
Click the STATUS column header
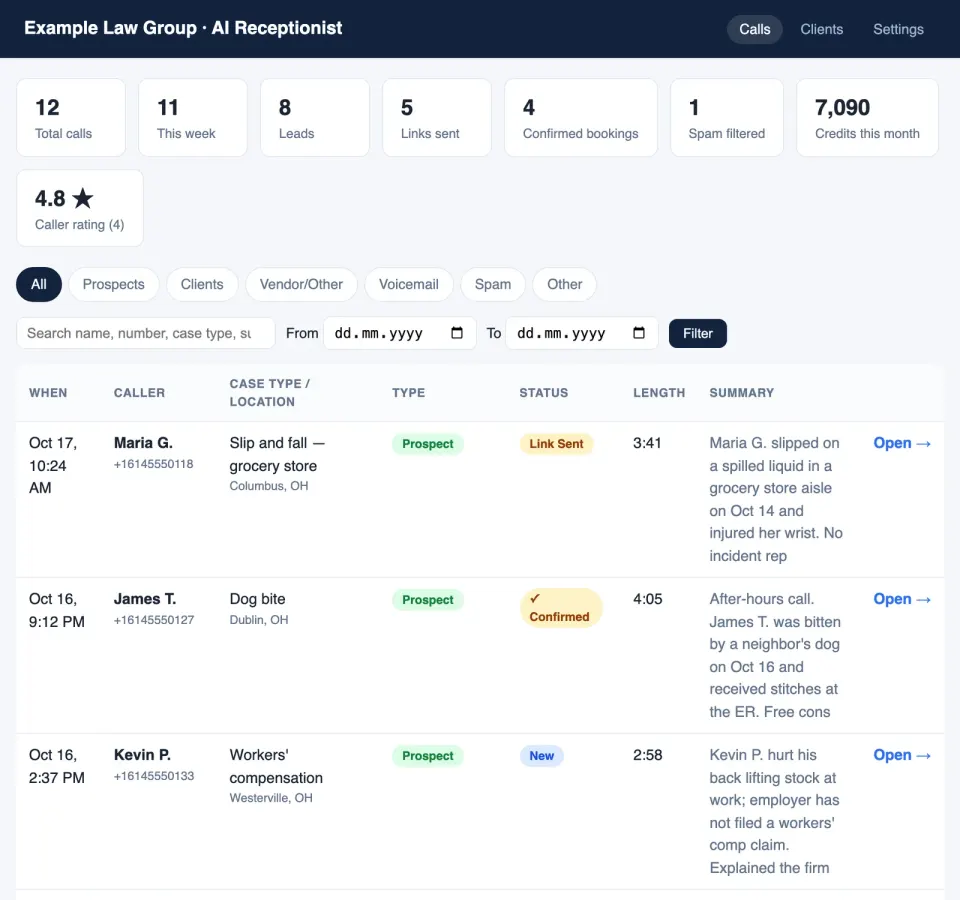(x=544, y=393)
